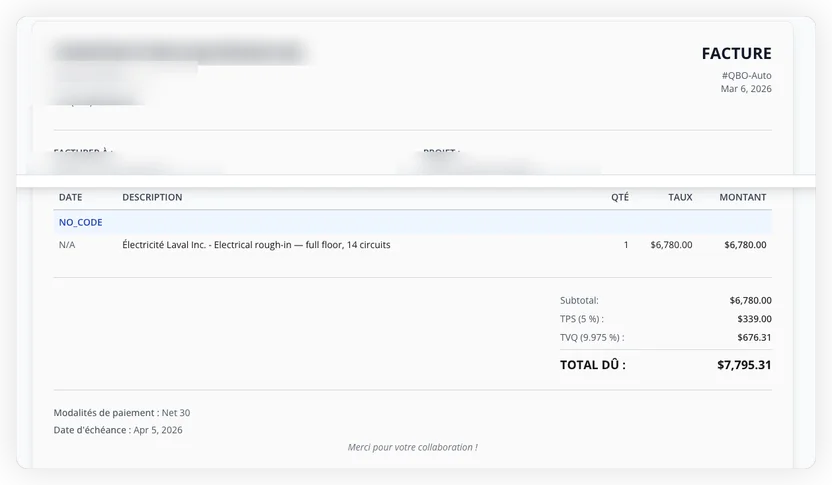832x485 pixels.
Task: Click the quantity value 1 in the line item
Action: pyautogui.click(x=626, y=245)
